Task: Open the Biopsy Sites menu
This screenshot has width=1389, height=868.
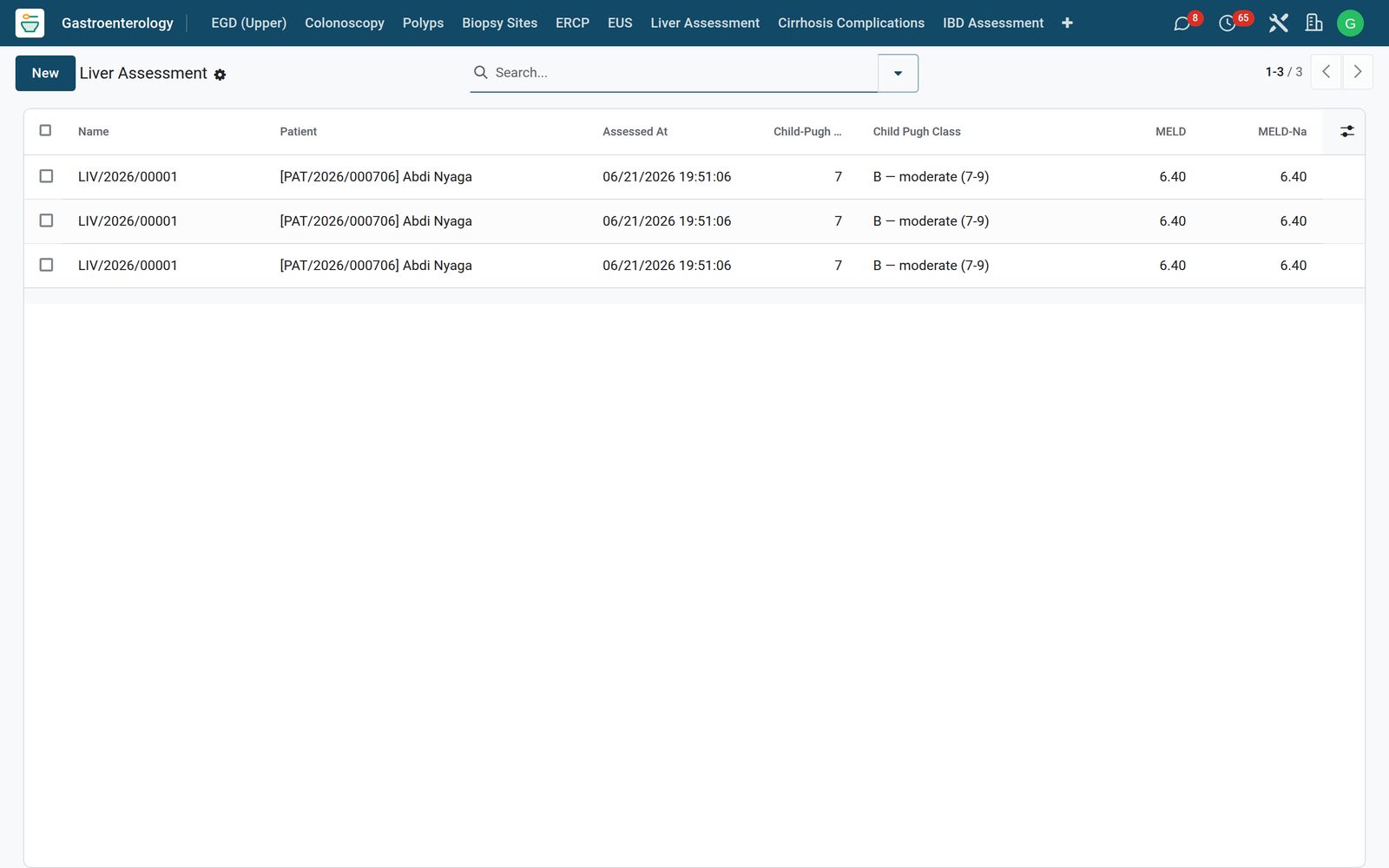Action: [499, 23]
